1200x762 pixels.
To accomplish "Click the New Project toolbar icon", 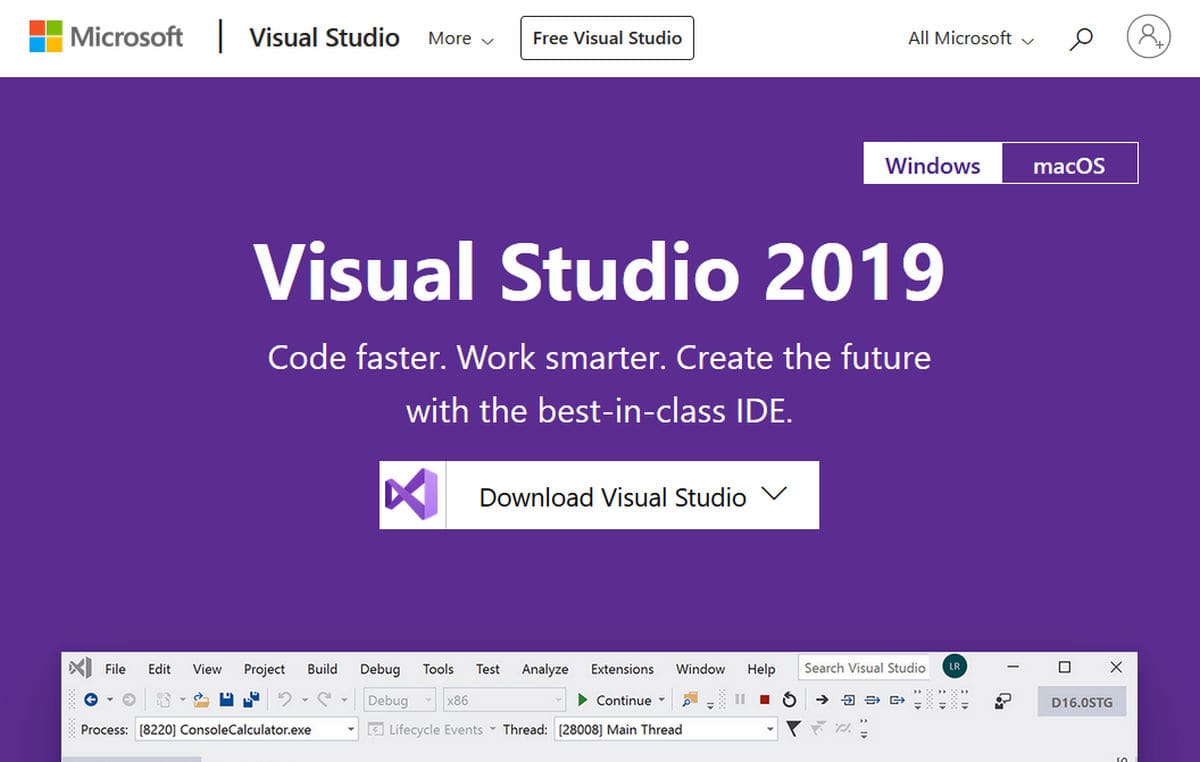I will tap(165, 700).
